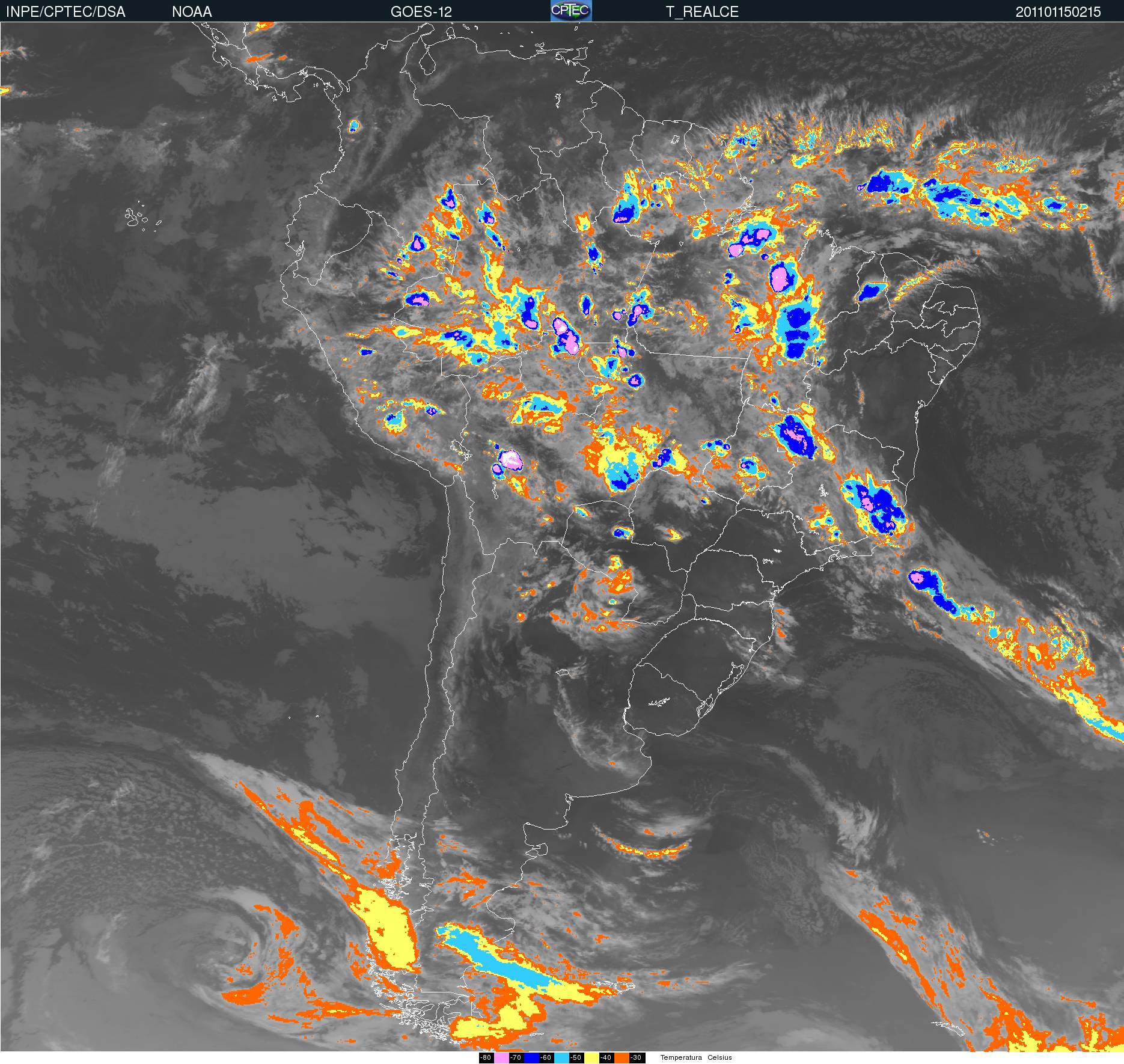Viewport: 1124px width, 1064px height.
Task: Click the pink legend color swatch
Action: click(x=501, y=1058)
